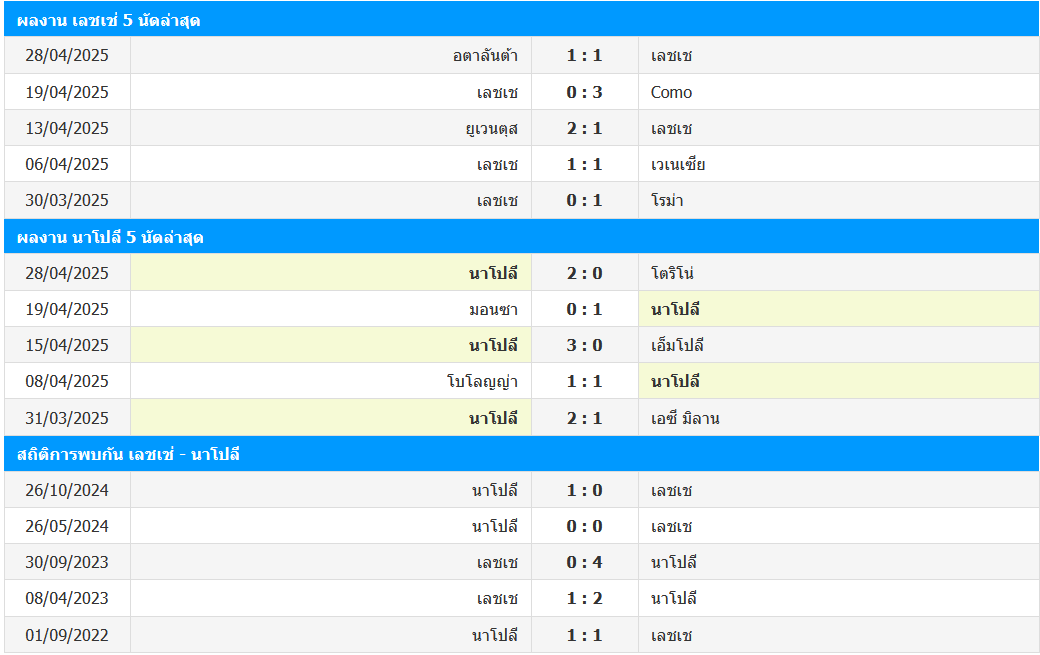Click date 08/04/2023
Screen dimensions: 1040x655
(67, 599)
